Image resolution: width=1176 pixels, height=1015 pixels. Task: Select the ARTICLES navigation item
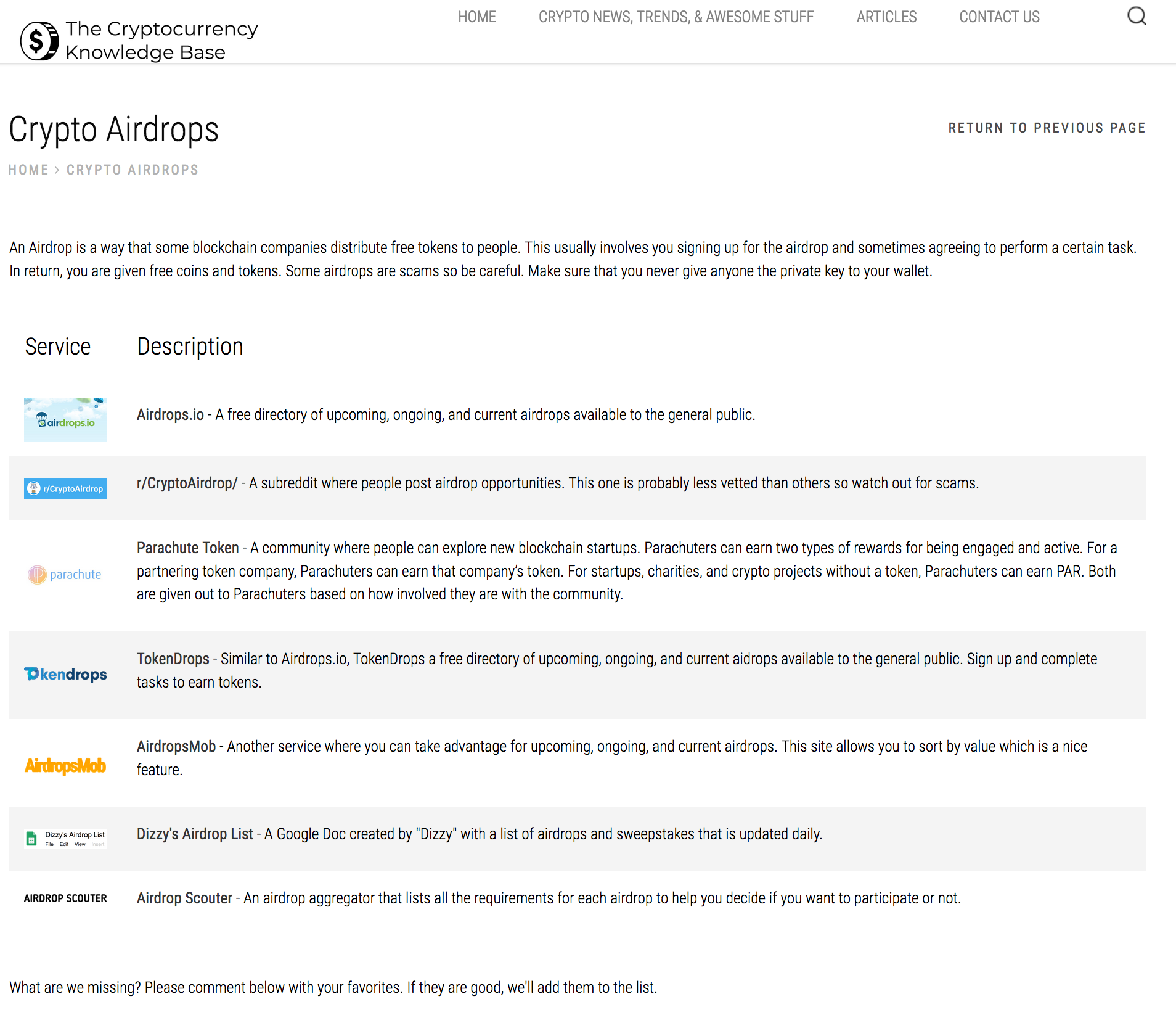pos(886,17)
